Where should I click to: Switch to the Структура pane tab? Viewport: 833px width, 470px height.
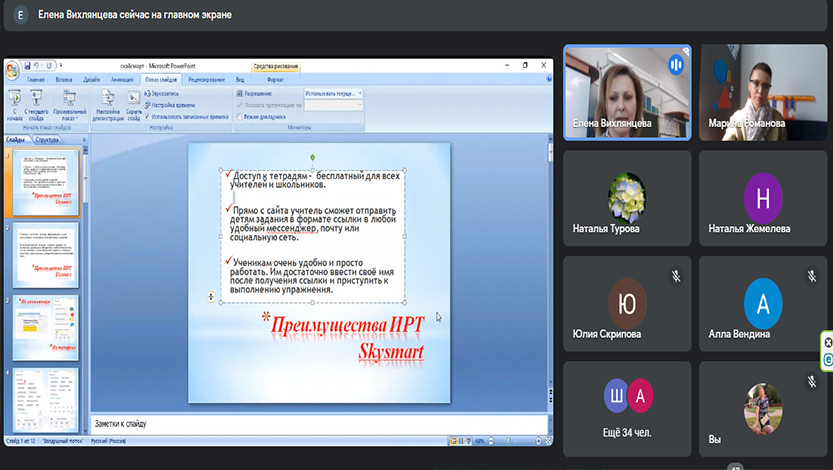click(47, 140)
